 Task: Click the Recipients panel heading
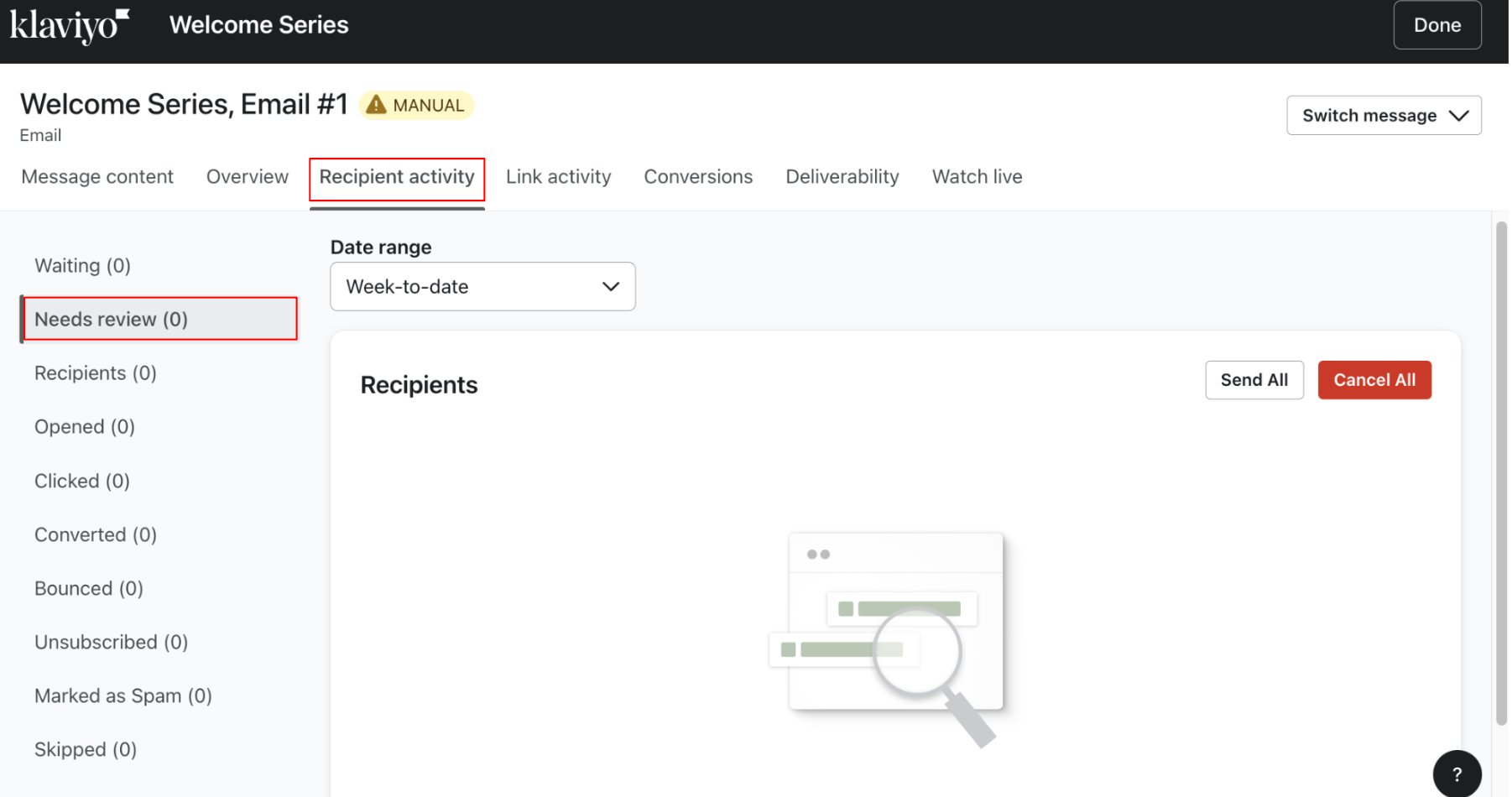[x=419, y=385]
